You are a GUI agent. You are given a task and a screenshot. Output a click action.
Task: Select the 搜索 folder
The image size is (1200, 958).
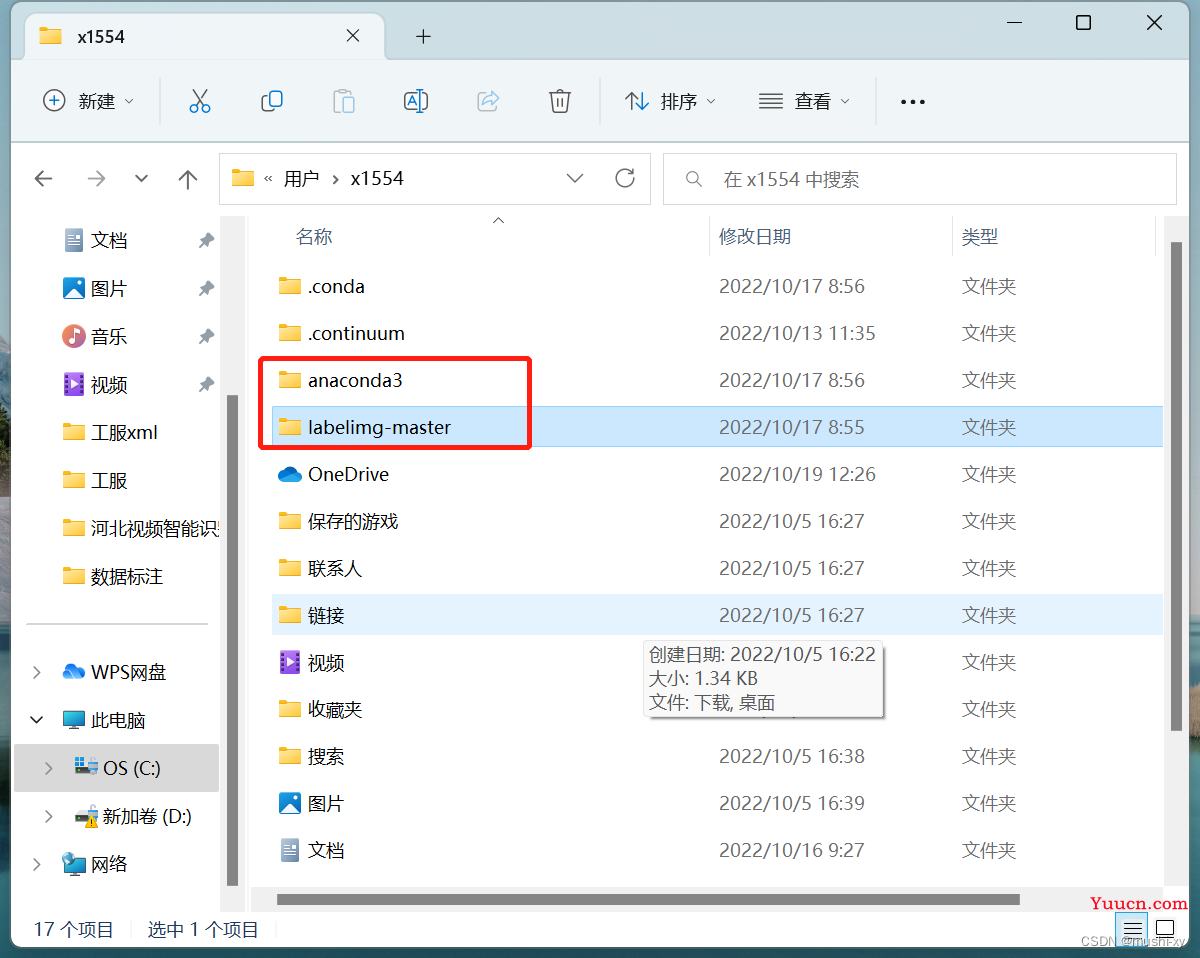(x=717, y=756)
